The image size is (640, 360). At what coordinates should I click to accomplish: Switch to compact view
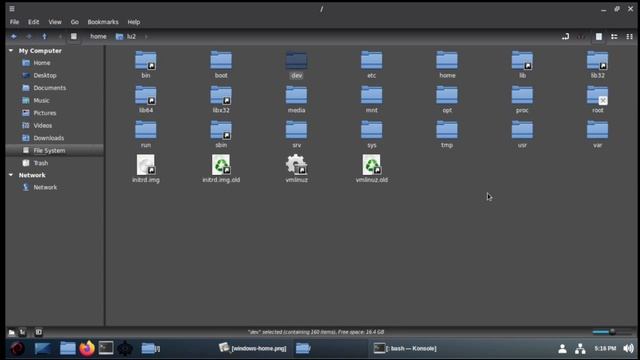(629, 37)
